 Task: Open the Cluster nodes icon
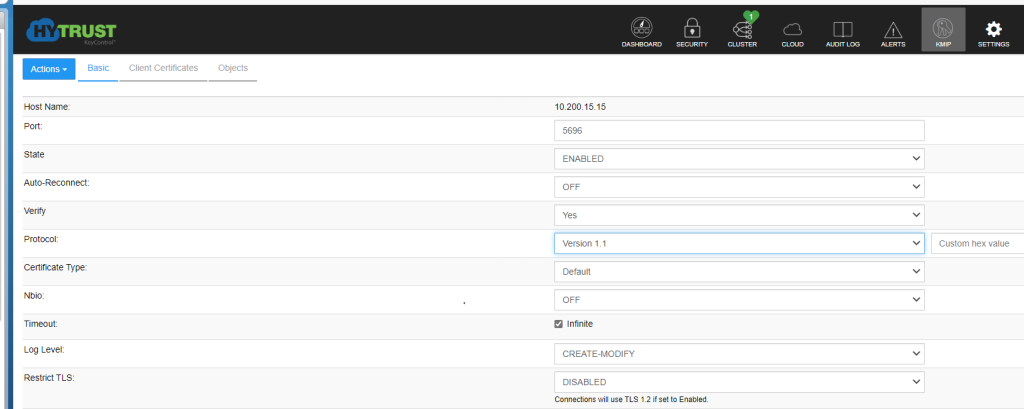742,30
